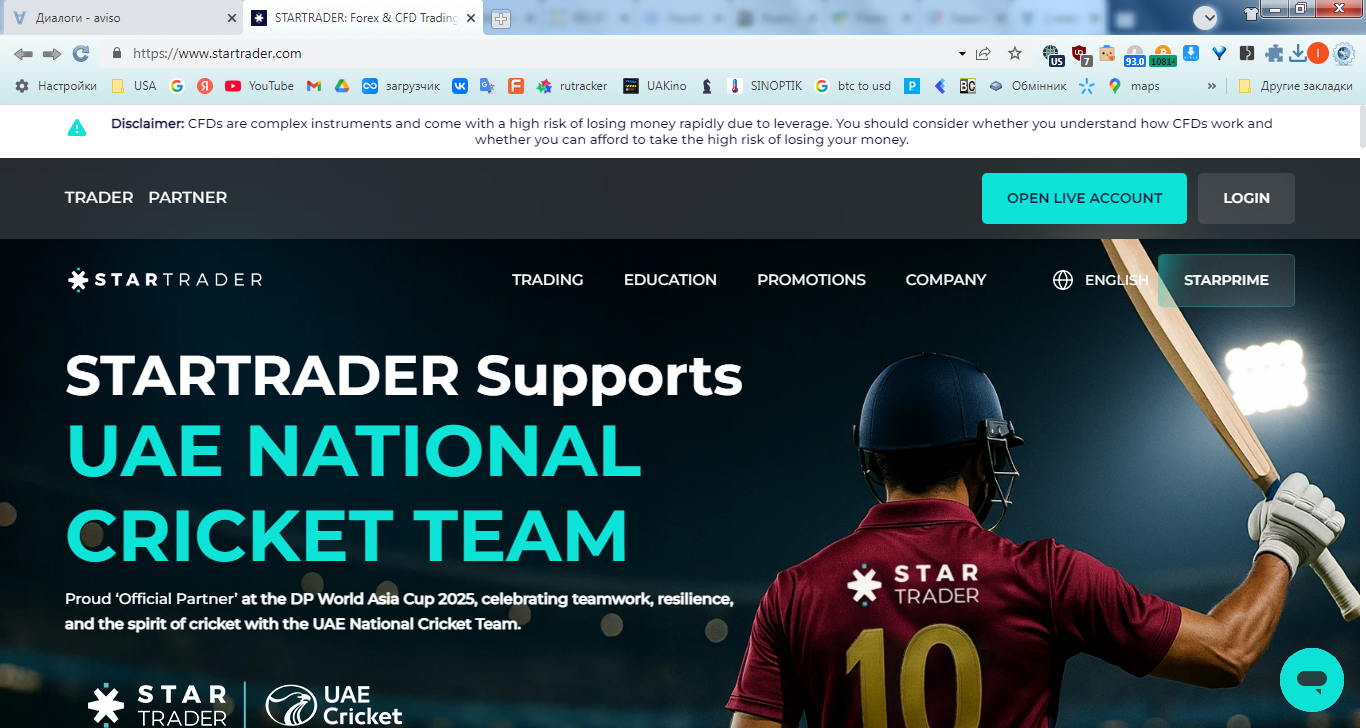This screenshot has height=728, width=1366.
Task: Open the Gmail bookmark icon
Action: [313, 86]
